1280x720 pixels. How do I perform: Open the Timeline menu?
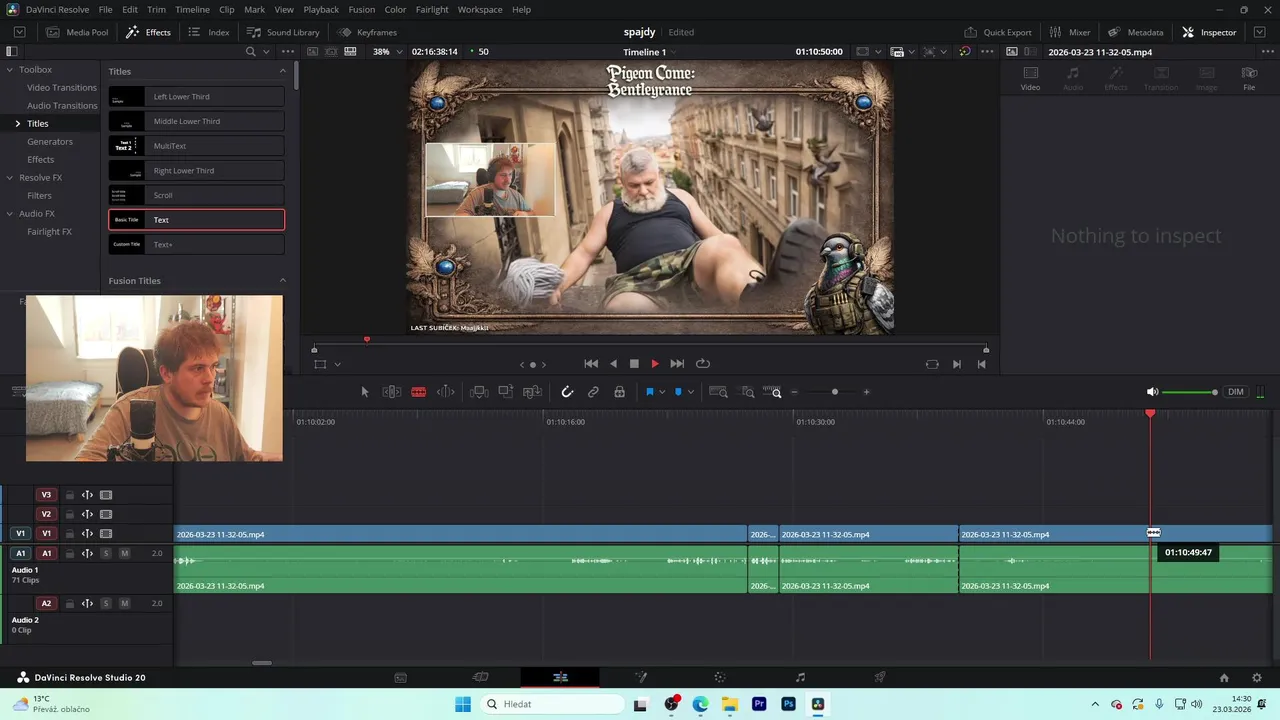[192, 10]
